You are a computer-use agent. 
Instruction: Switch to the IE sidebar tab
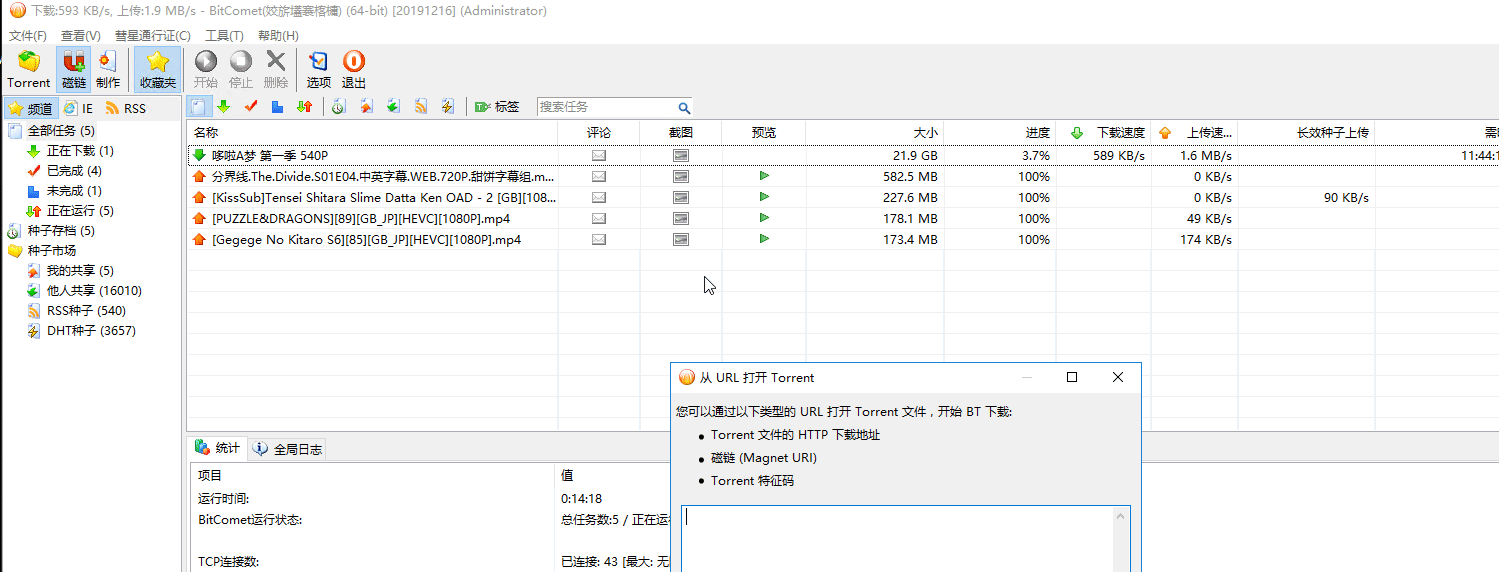coord(78,108)
